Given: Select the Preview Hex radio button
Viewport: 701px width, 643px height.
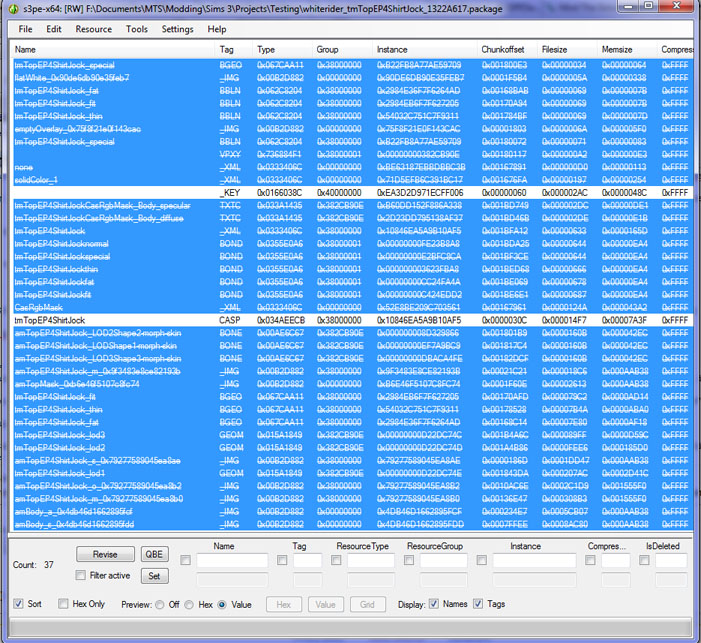Looking at the screenshot, I should click(x=191, y=604).
